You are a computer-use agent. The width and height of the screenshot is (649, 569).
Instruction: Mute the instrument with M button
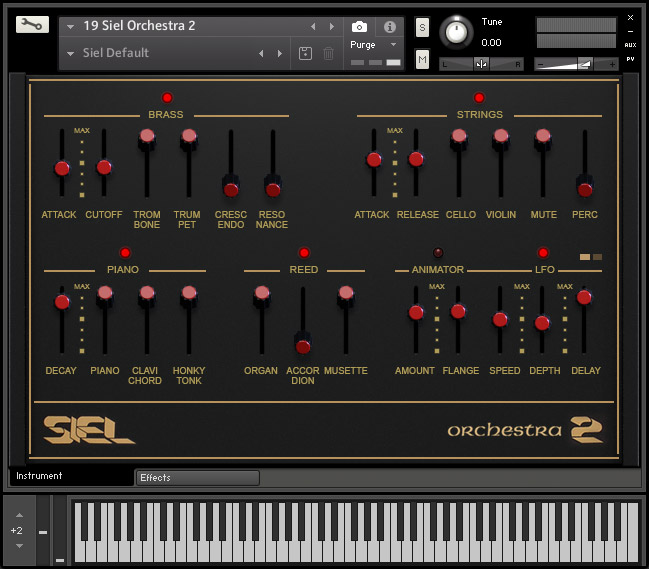point(422,60)
